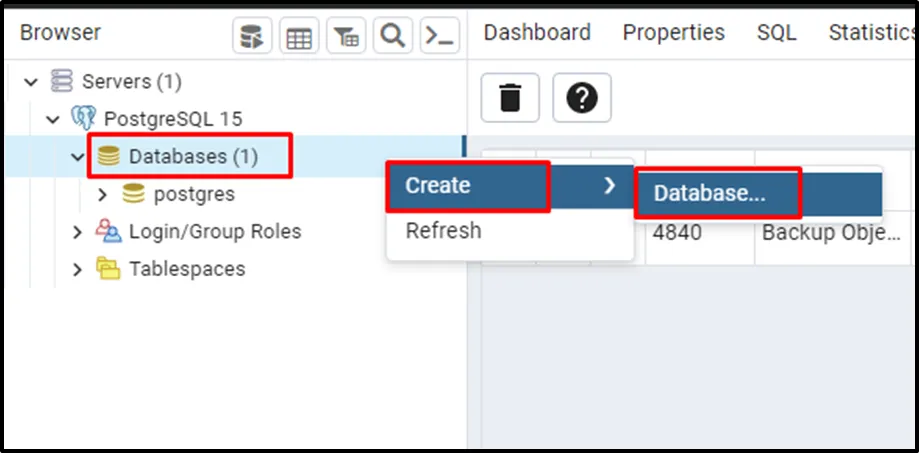Open the Search Objects magnifier icon
The image size is (919, 453).
tap(393, 37)
